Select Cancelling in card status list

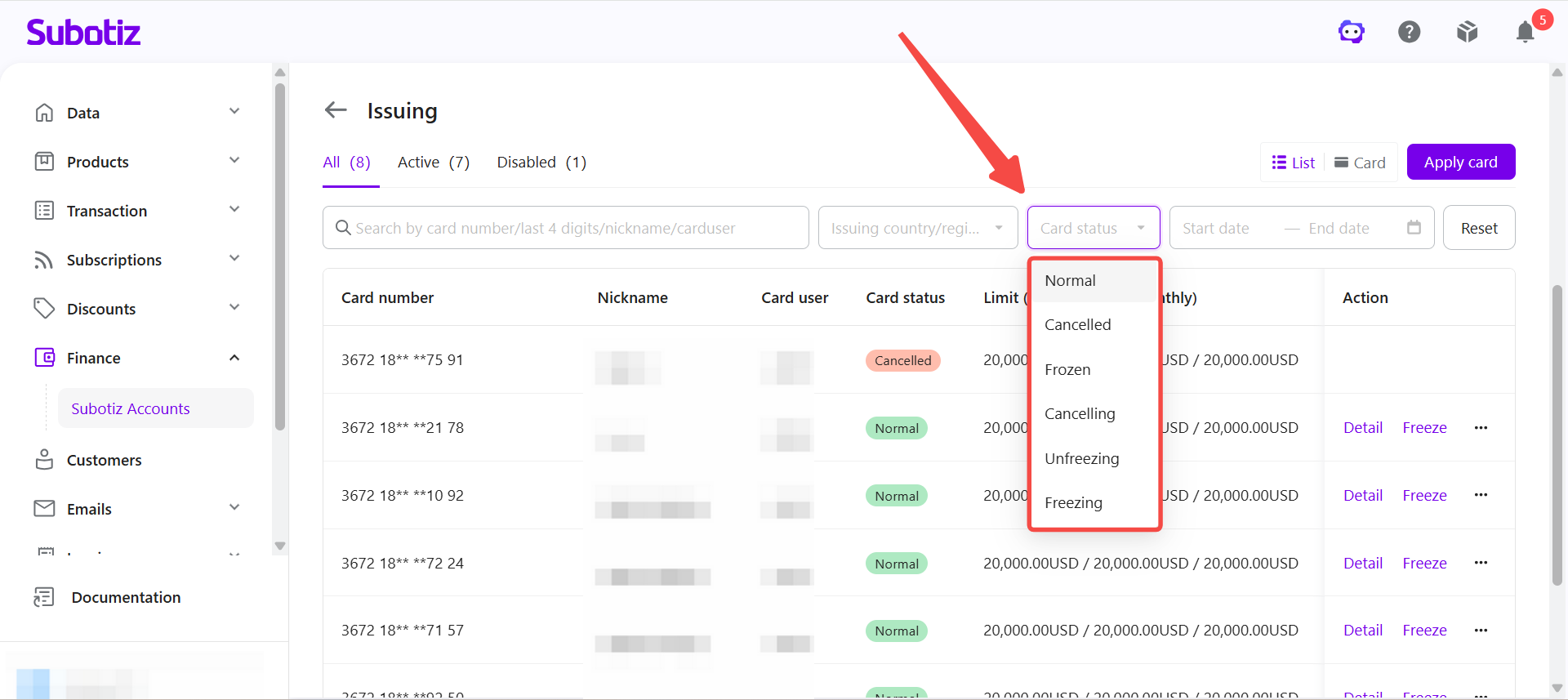[1094, 413]
